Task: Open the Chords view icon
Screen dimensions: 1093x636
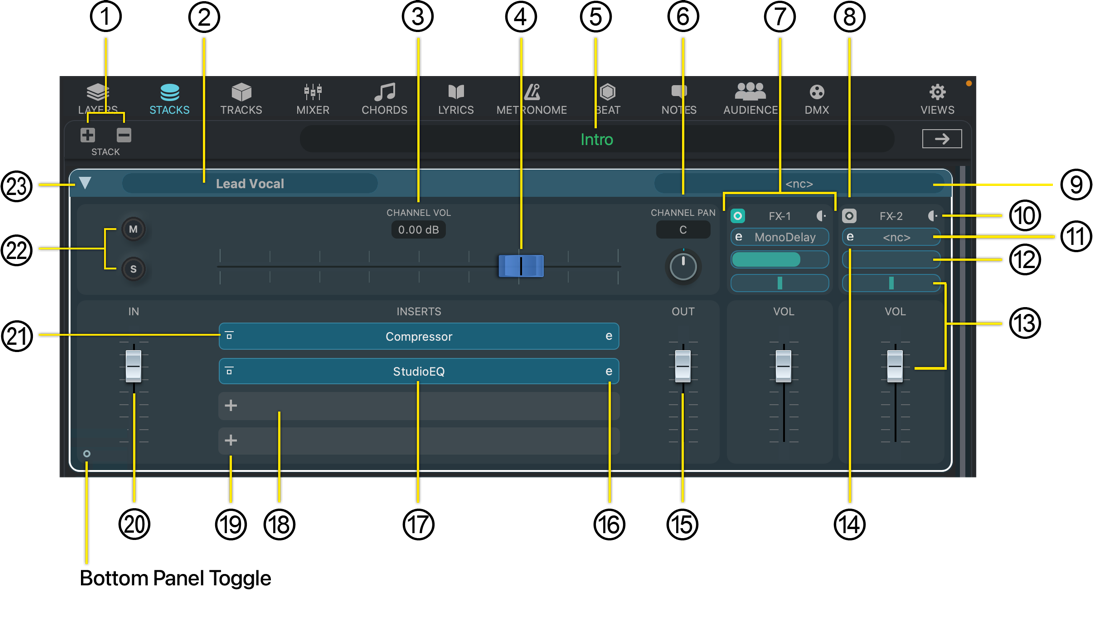Action: tap(384, 98)
